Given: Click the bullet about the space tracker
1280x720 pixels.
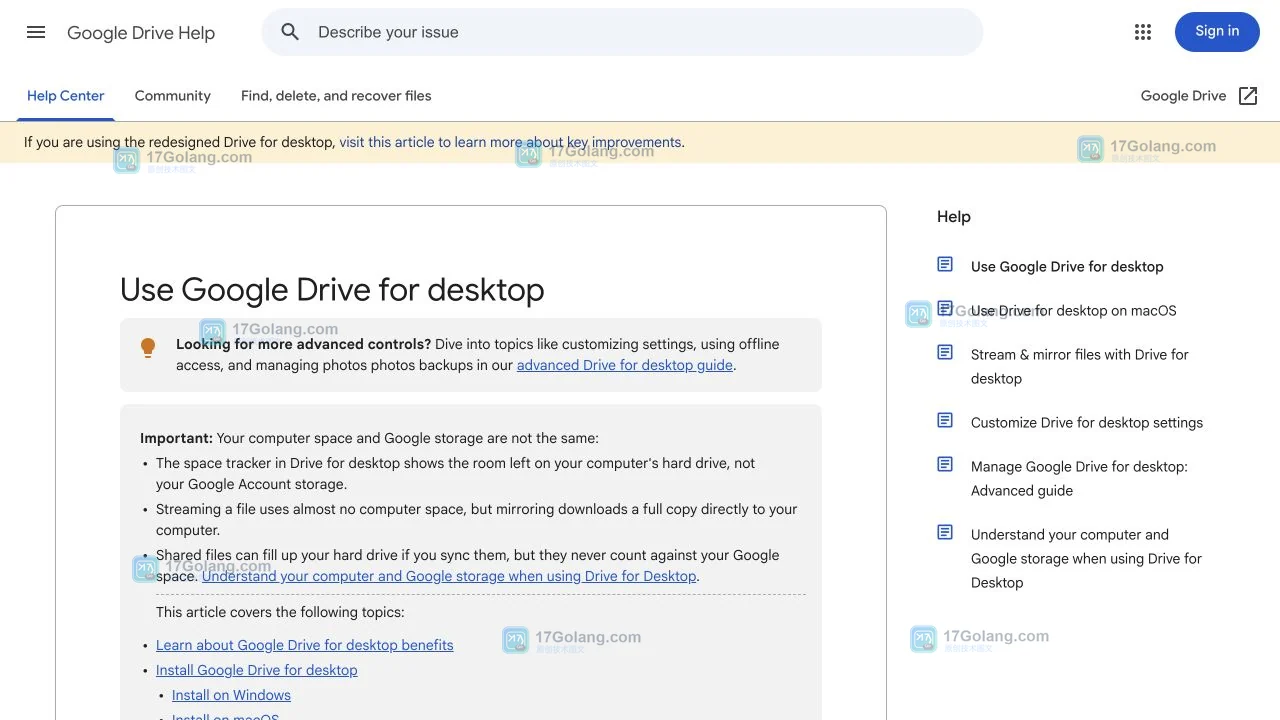Looking at the screenshot, I should (x=455, y=473).
